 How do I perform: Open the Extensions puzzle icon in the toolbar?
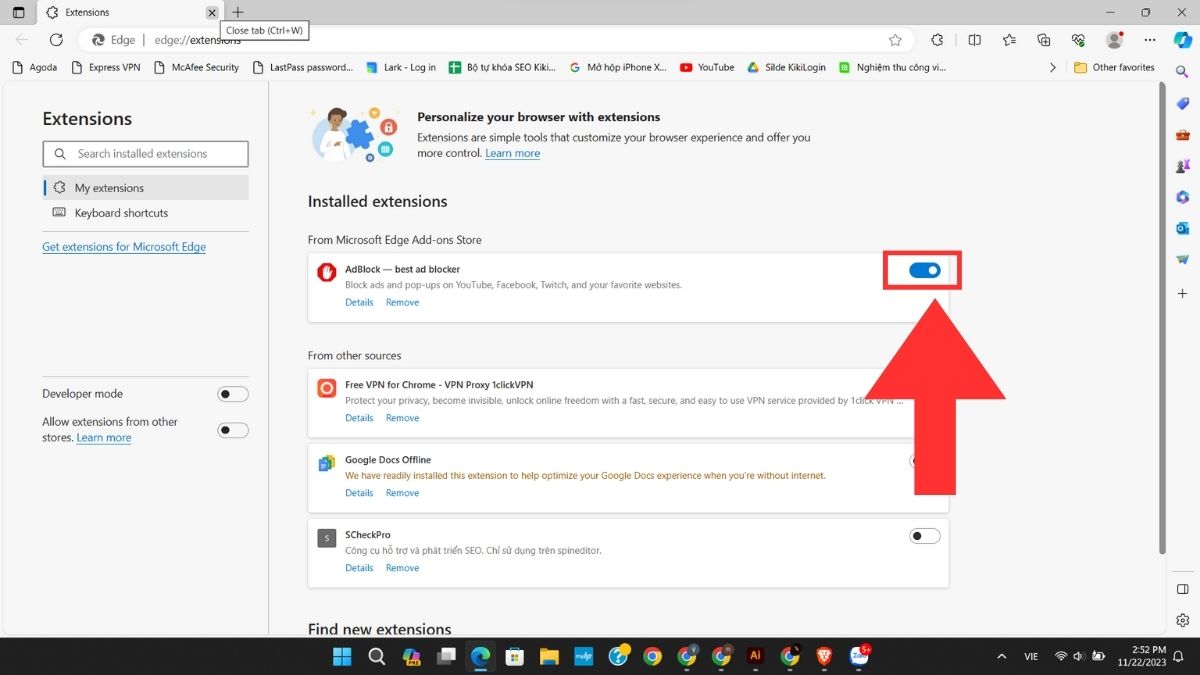[x=936, y=40]
